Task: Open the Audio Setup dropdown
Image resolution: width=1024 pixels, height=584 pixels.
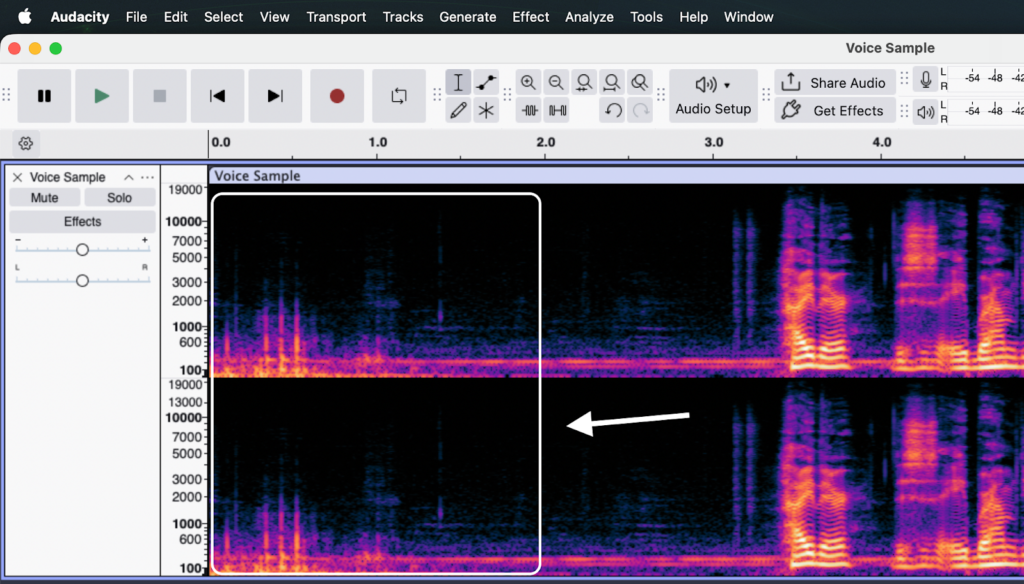Action: (713, 96)
